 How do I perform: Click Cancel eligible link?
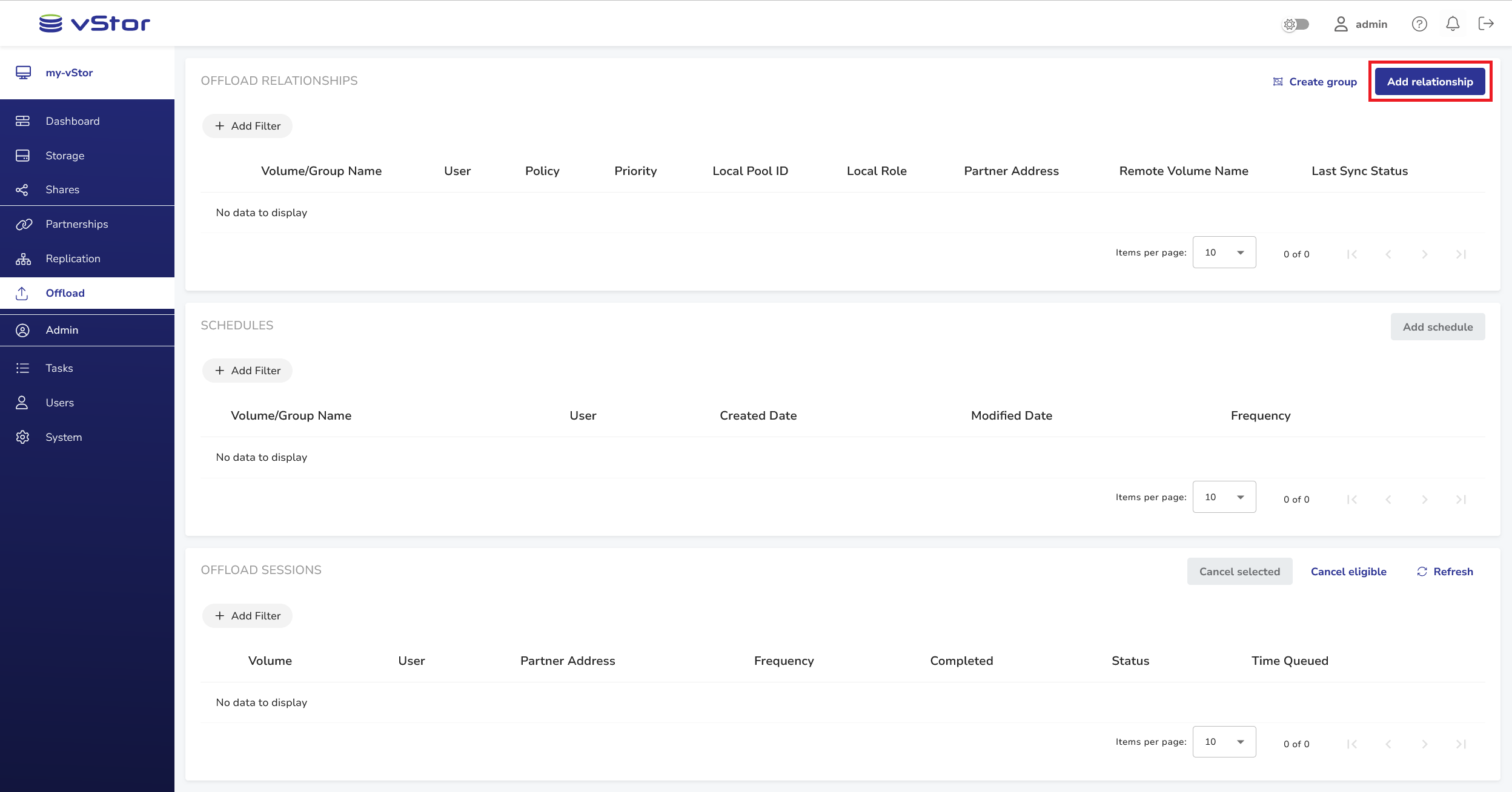[x=1348, y=572]
